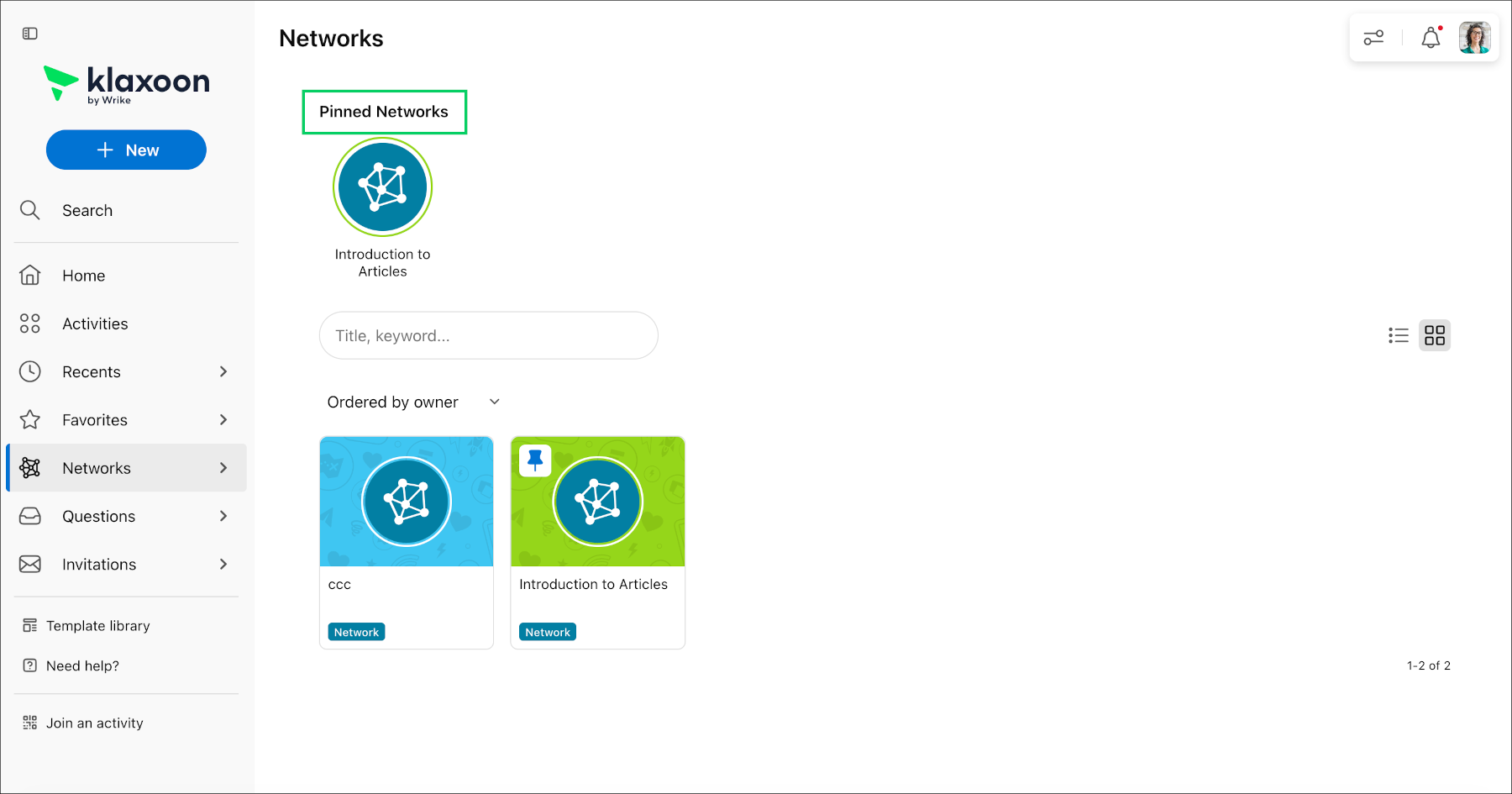
Task: Expand the Invitations chevron
Action: click(x=223, y=564)
